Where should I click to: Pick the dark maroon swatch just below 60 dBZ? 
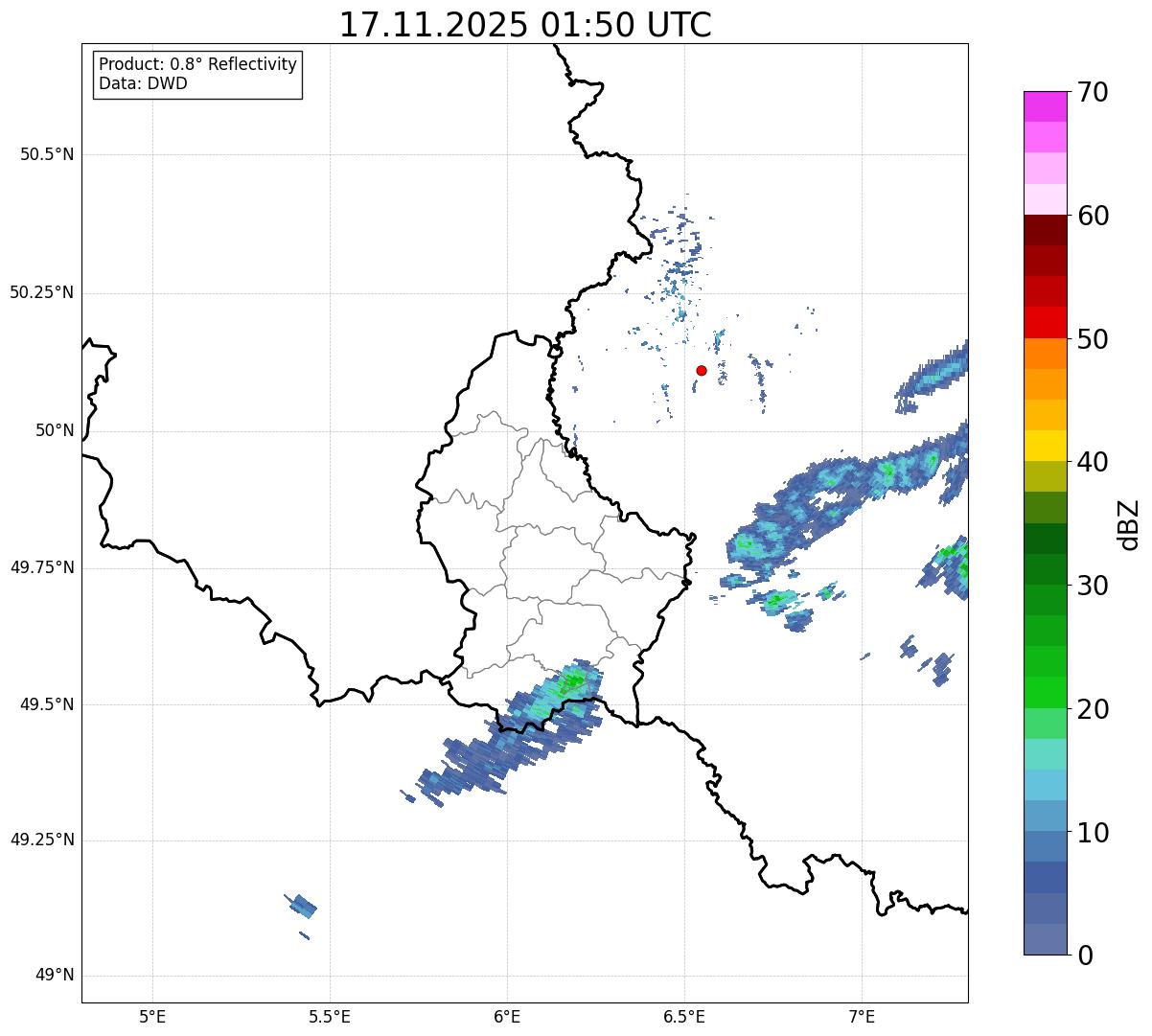pyautogui.click(x=1045, y=230)
